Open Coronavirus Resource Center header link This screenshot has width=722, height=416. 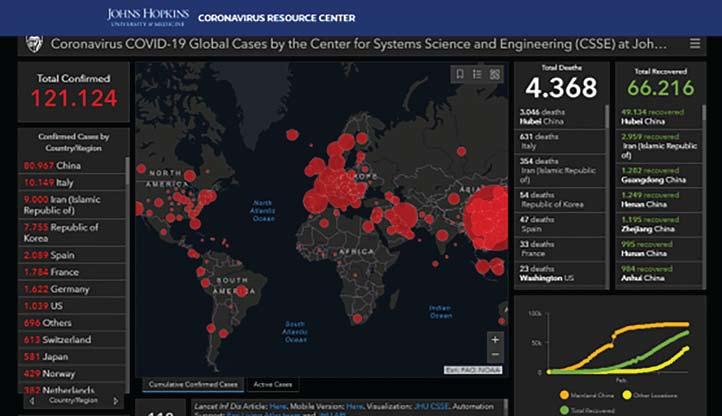[277, 18]
